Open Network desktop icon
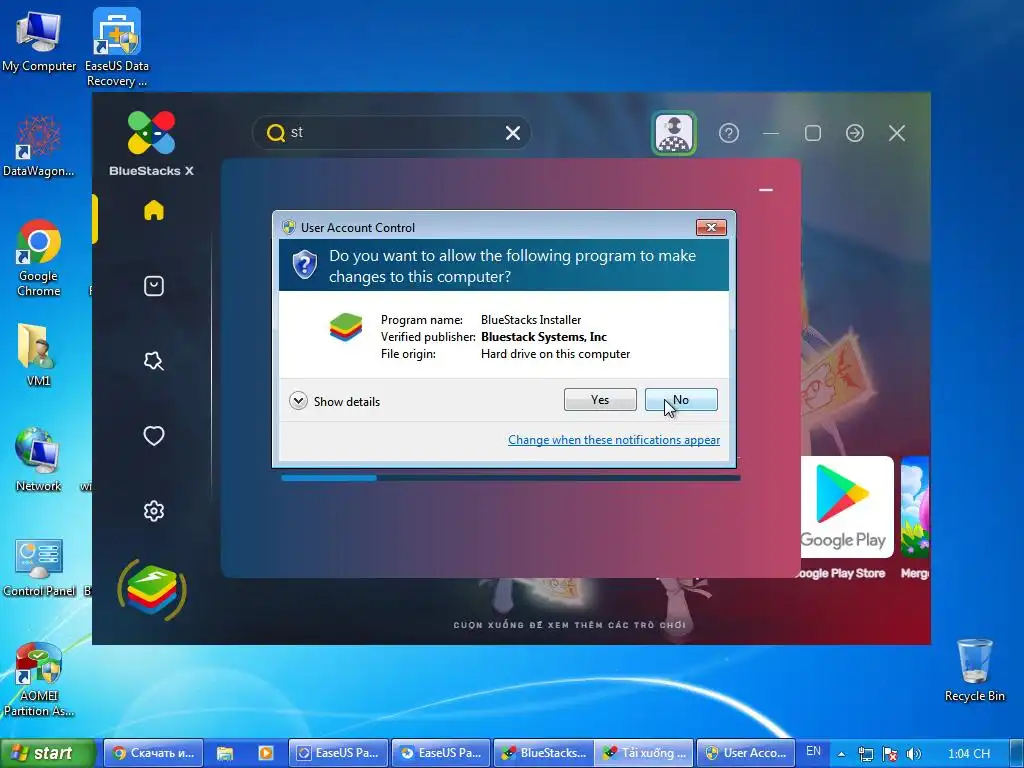This screenshot has height=768, width=1024. (x=38, y=460)
